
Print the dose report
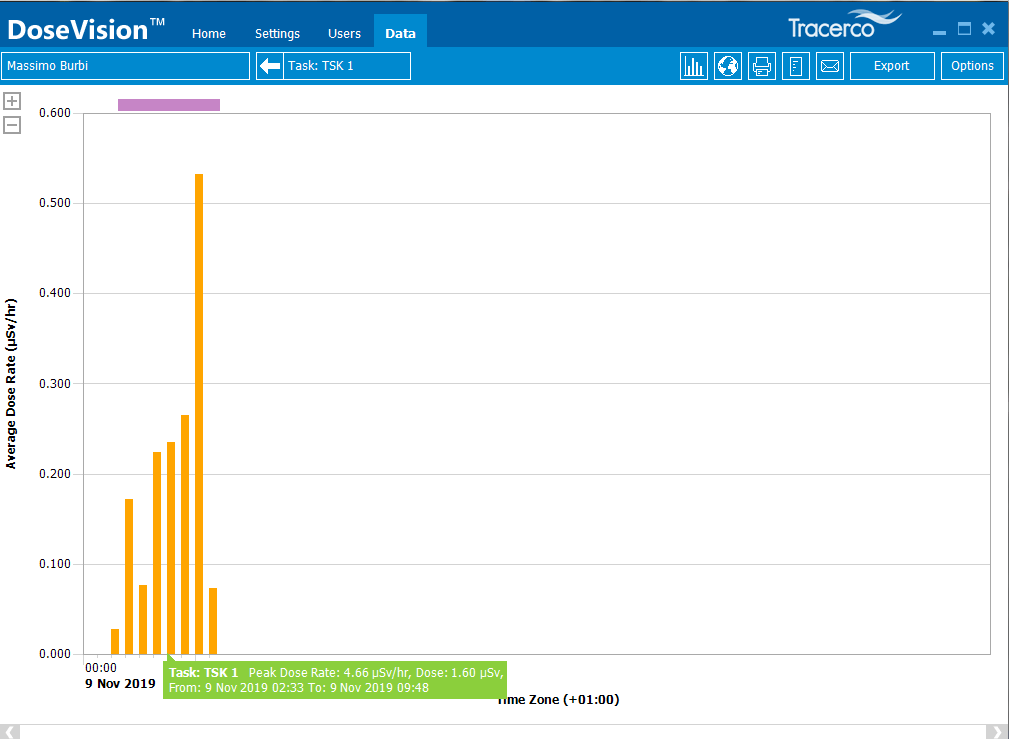point(762,66)
